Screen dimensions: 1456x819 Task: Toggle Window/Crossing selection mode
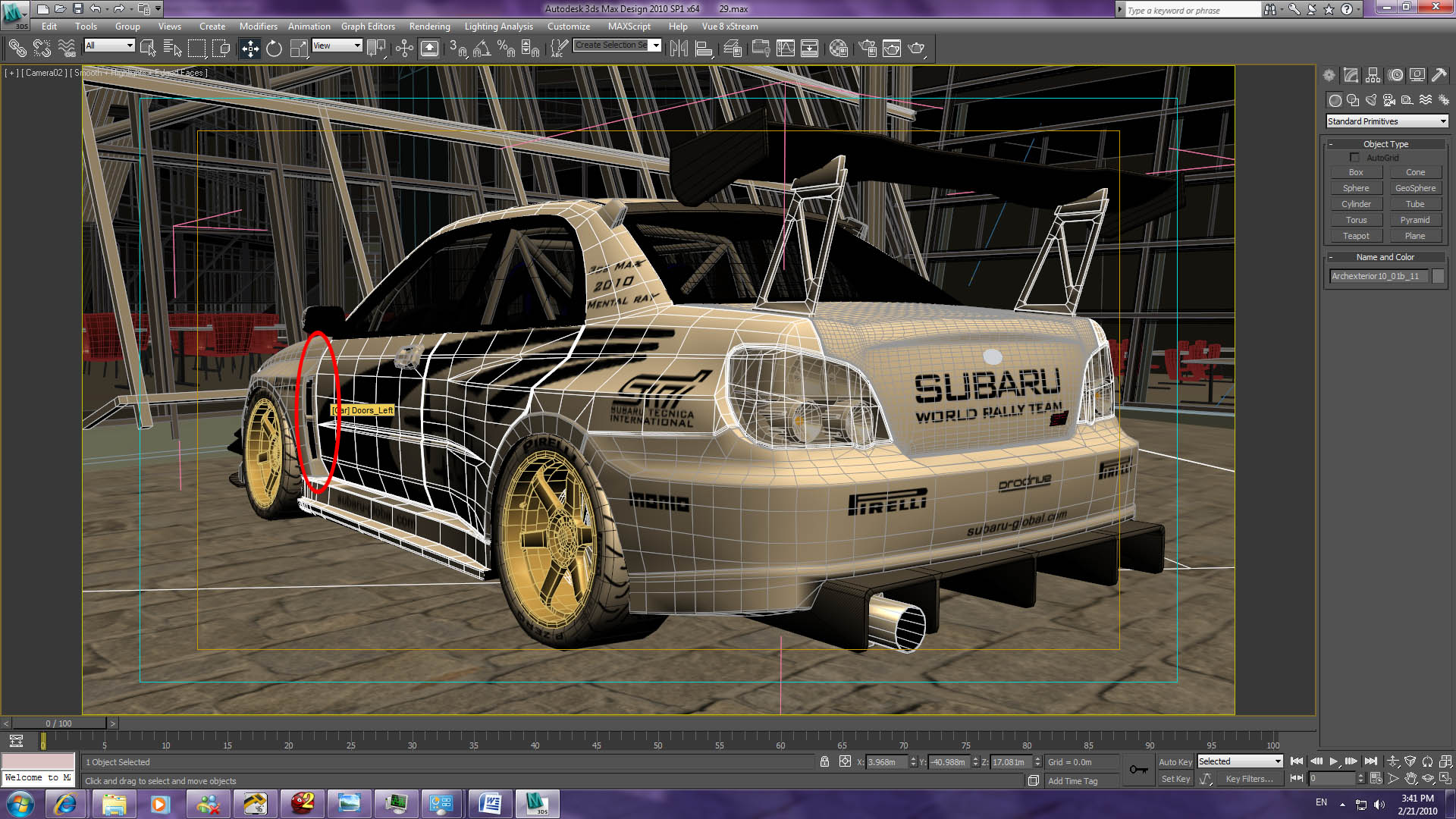click(x=221, y=49)
